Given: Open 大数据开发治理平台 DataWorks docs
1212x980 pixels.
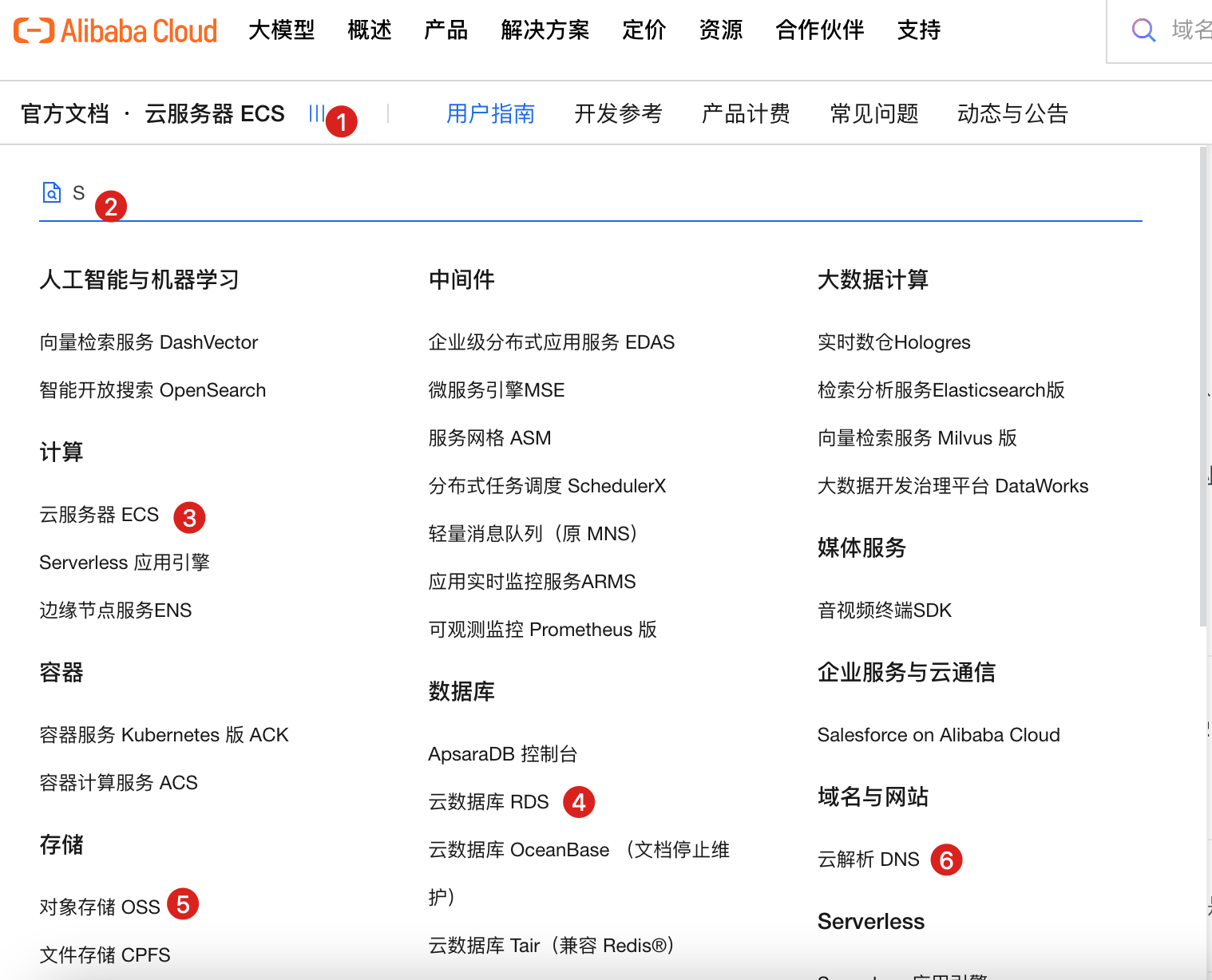Looking at the screenshot, I should coord(953,486).
